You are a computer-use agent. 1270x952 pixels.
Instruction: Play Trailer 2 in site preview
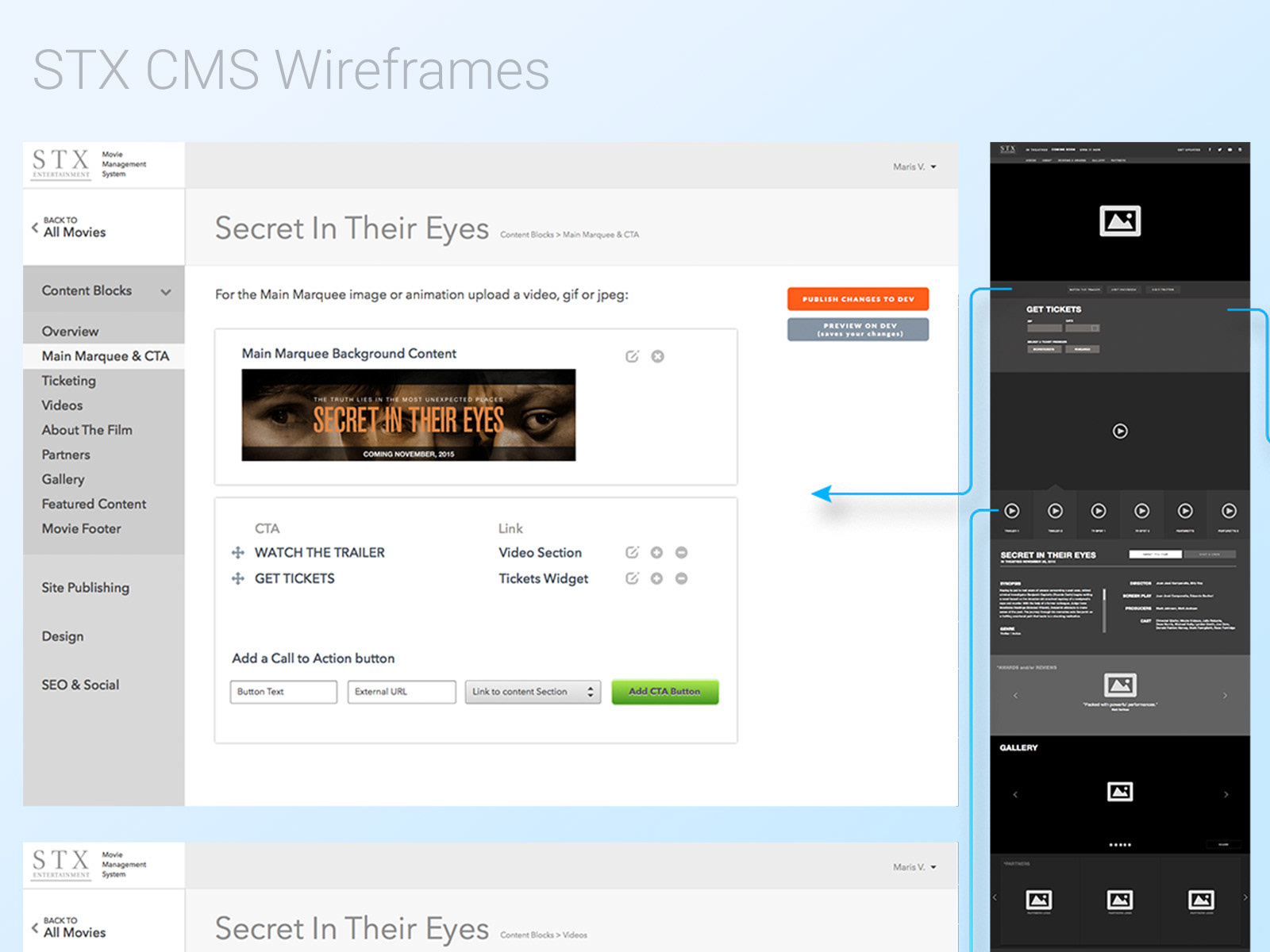(1055, 511)
